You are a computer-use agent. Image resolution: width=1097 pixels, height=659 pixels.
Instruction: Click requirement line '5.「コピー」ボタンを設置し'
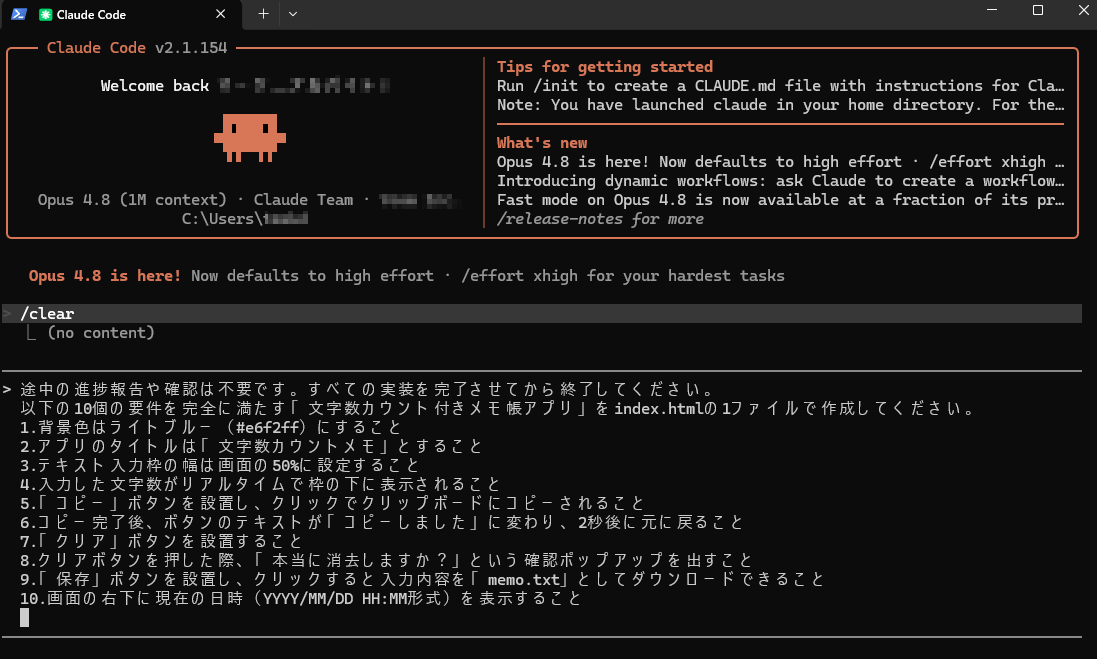click(x=332, y=503)
